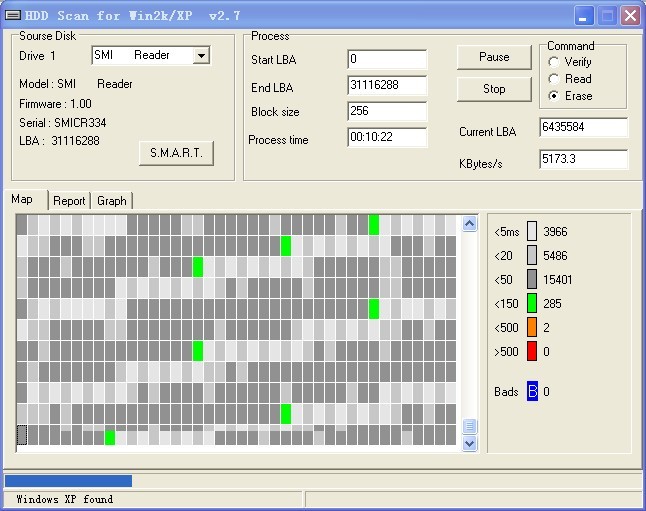Open the S.M.A.R.T. information
This screenshot has width=646, height=511.
coord(176,153)
